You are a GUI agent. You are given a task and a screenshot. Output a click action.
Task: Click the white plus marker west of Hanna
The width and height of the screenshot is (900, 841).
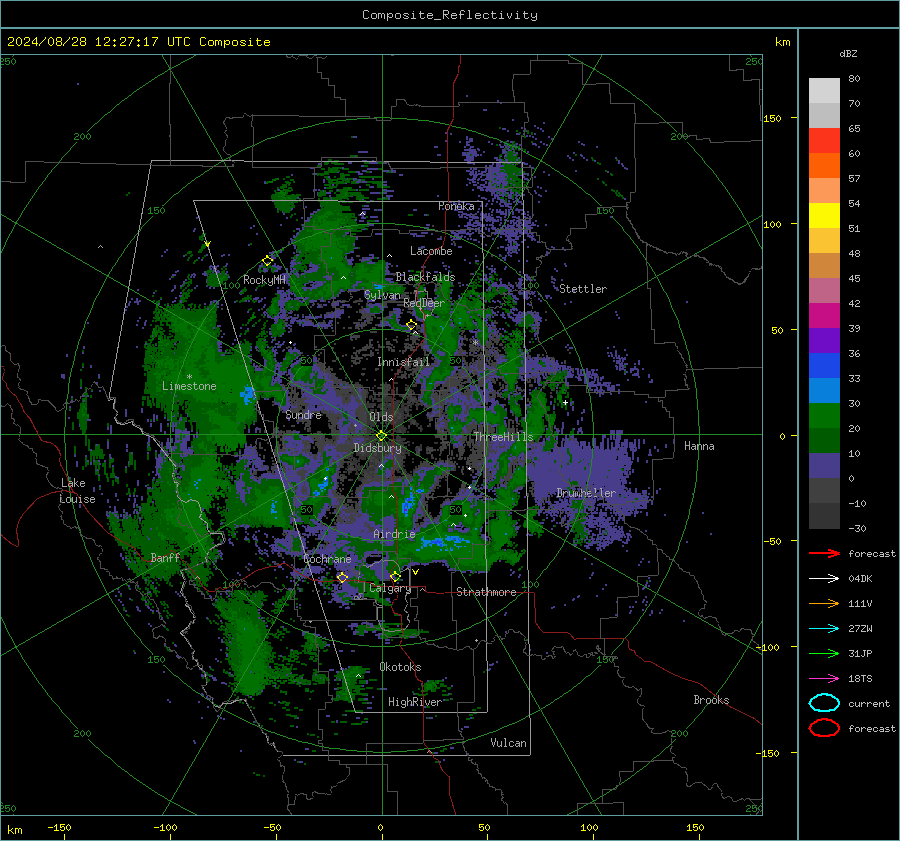[x=565, y=402]
